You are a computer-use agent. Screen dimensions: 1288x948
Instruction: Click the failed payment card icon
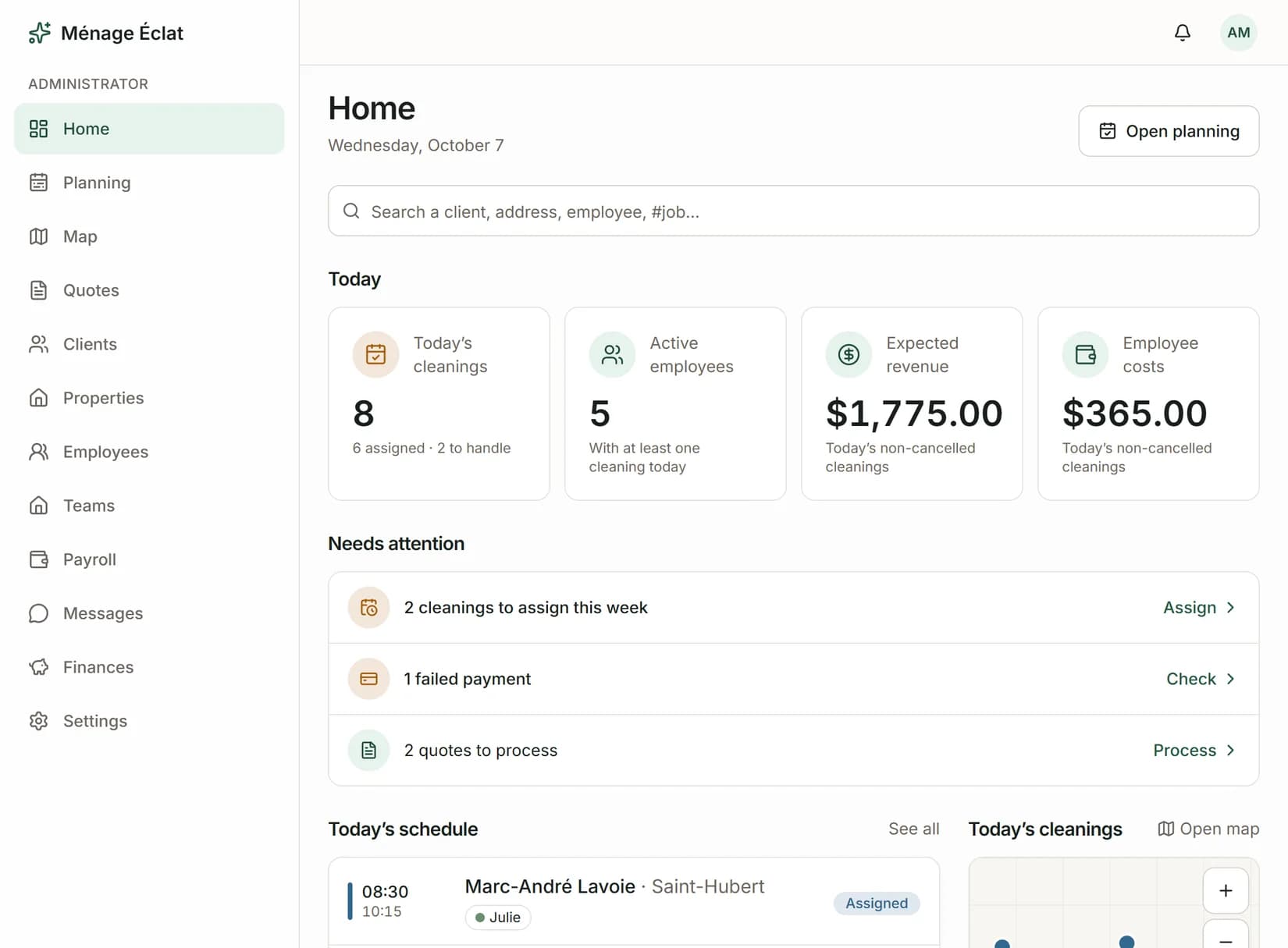coord(368,679)
